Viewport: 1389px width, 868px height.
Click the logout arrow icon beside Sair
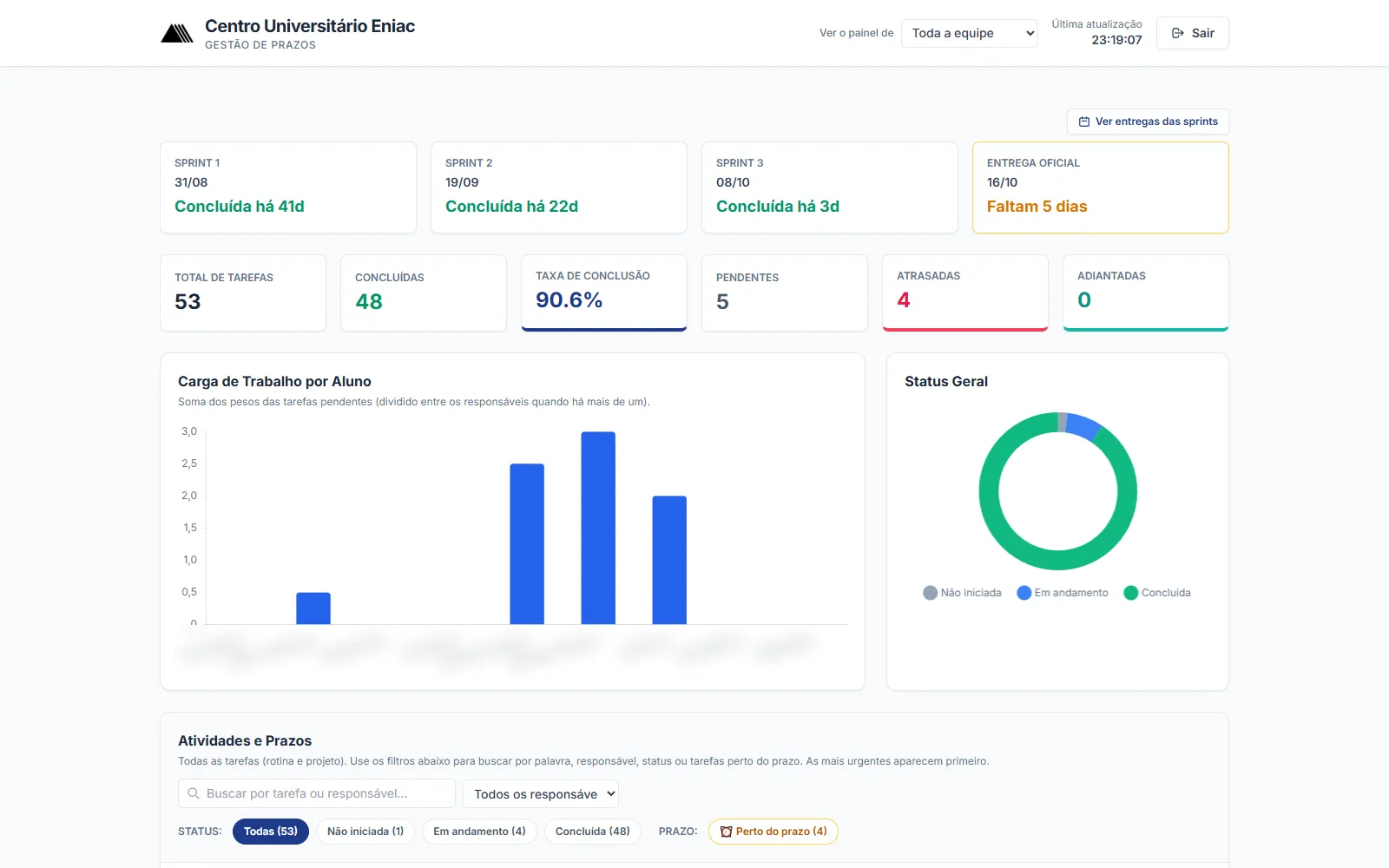coord(1178,33)
